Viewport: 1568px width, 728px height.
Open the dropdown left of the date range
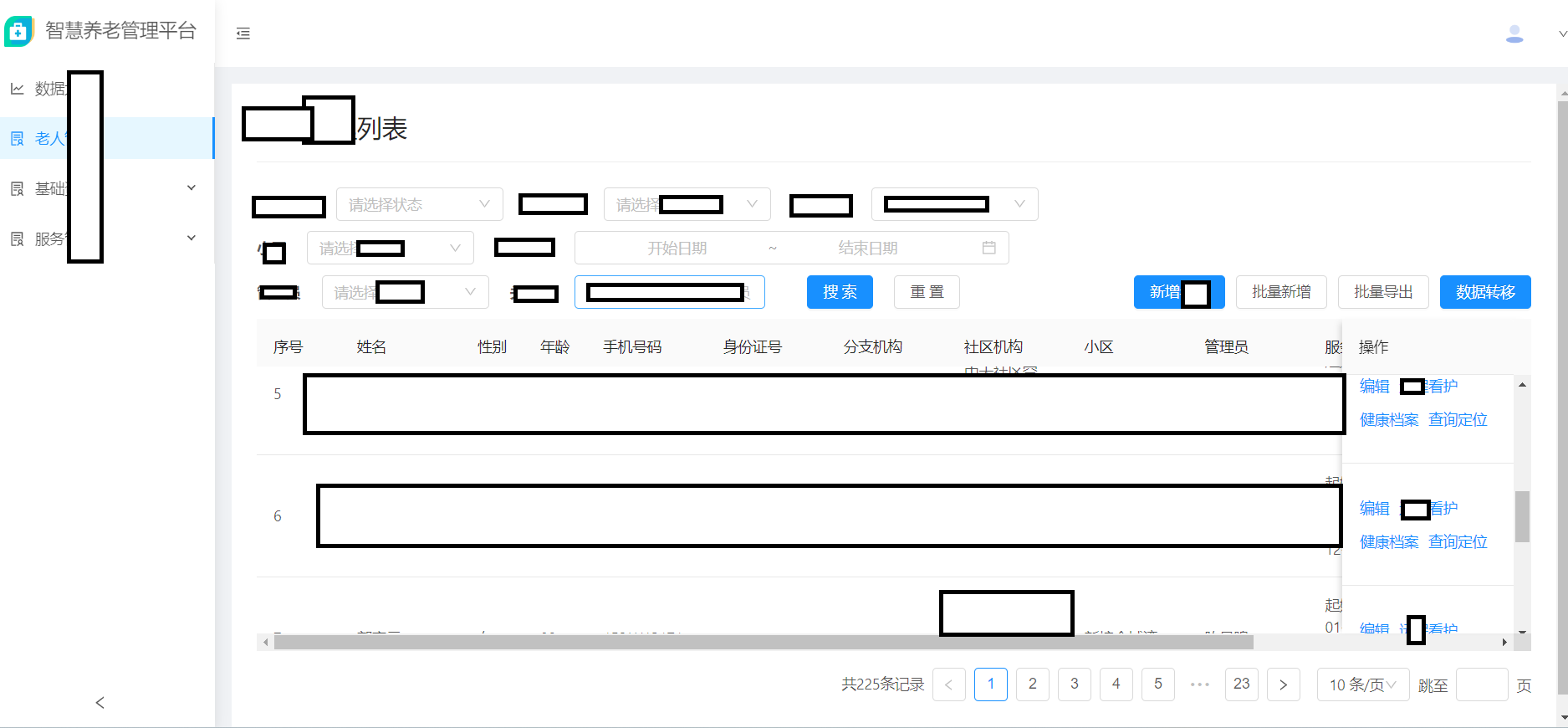click(391, 248)
